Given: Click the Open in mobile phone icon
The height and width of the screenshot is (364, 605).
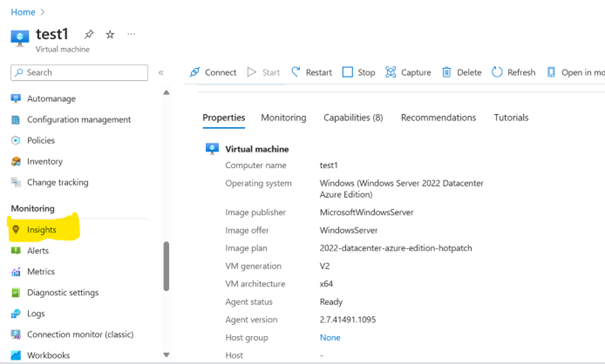Looking at the screenshot, I should coord(551,72).
